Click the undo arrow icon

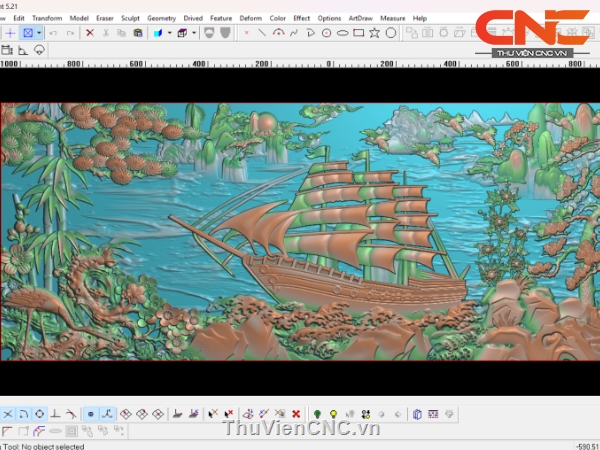(x=53, y=32)
